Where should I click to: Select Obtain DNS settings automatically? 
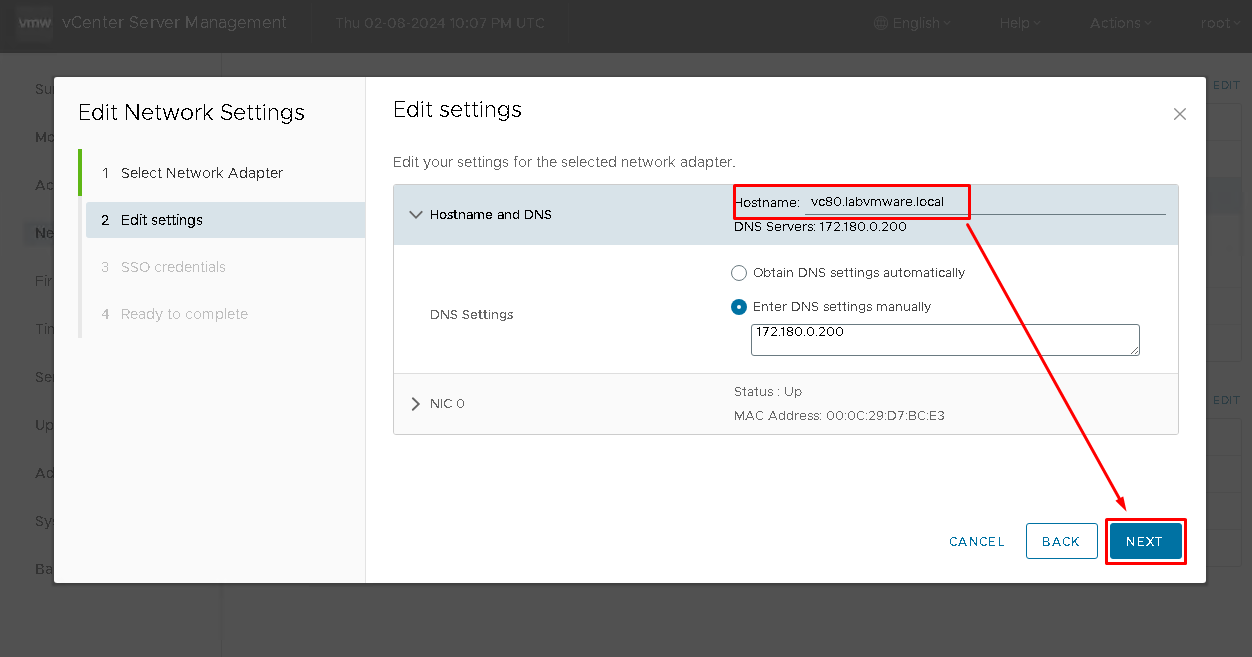(x=739, y=273)
